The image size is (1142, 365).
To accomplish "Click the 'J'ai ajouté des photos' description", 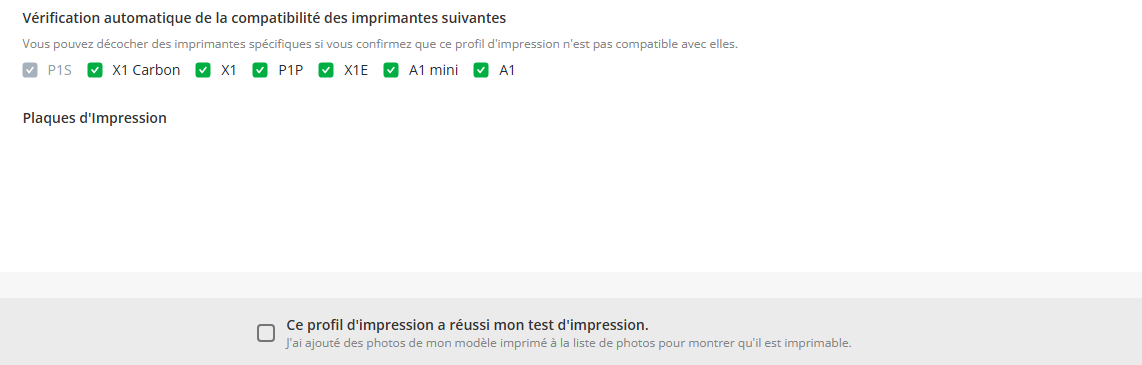I will click(569, 342).
